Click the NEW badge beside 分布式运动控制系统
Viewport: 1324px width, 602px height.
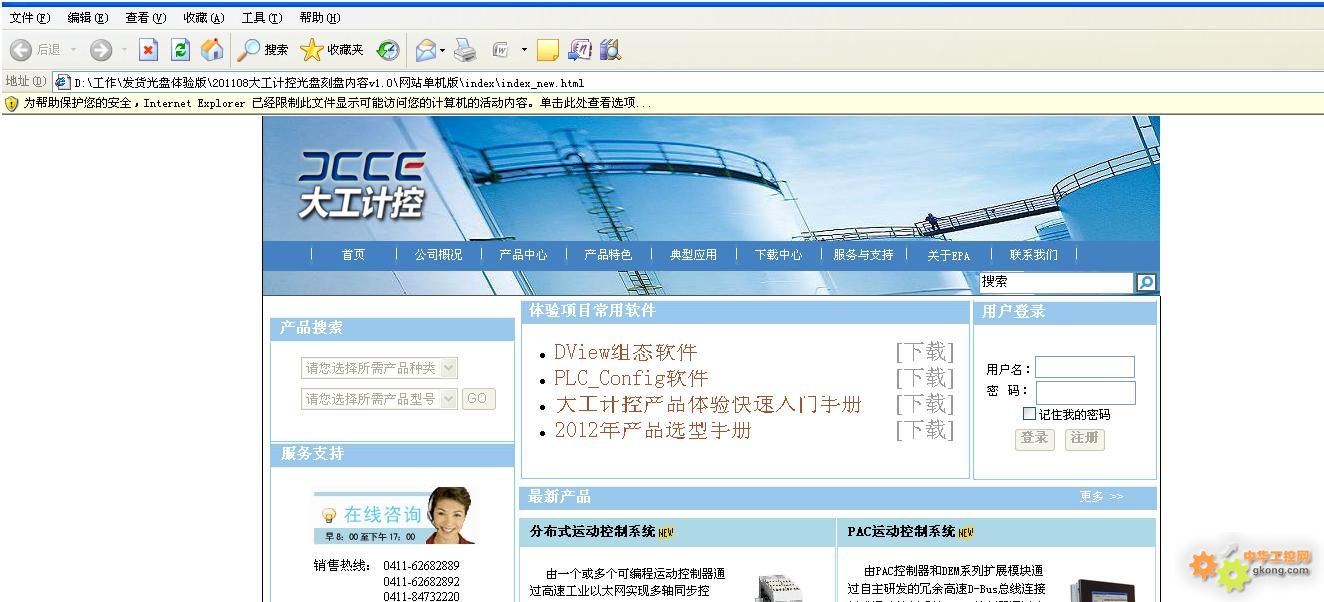click(x=666, y=532)
